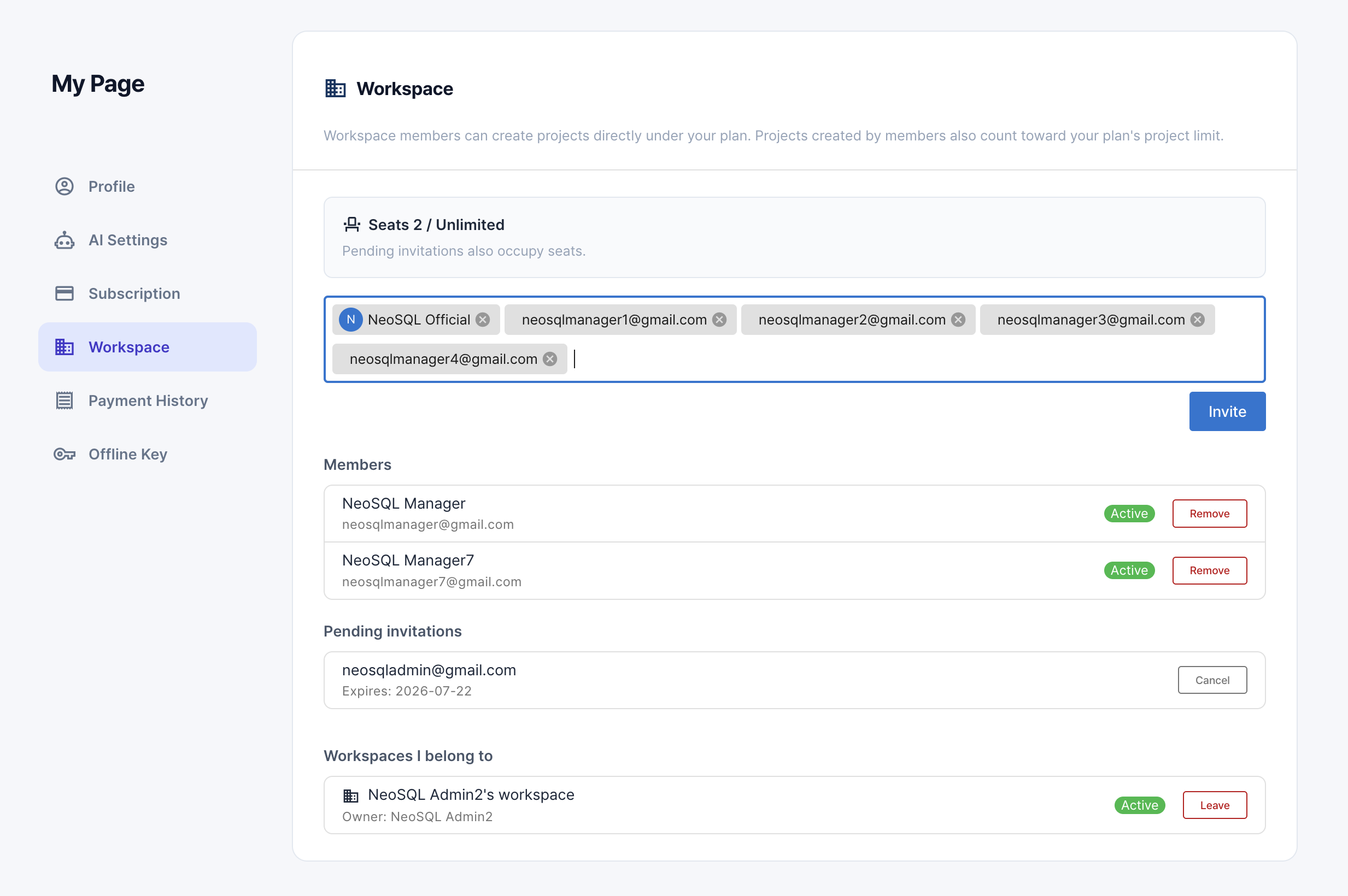Remove the neosqlmanager4@gmail.com chip

[550, 359]
